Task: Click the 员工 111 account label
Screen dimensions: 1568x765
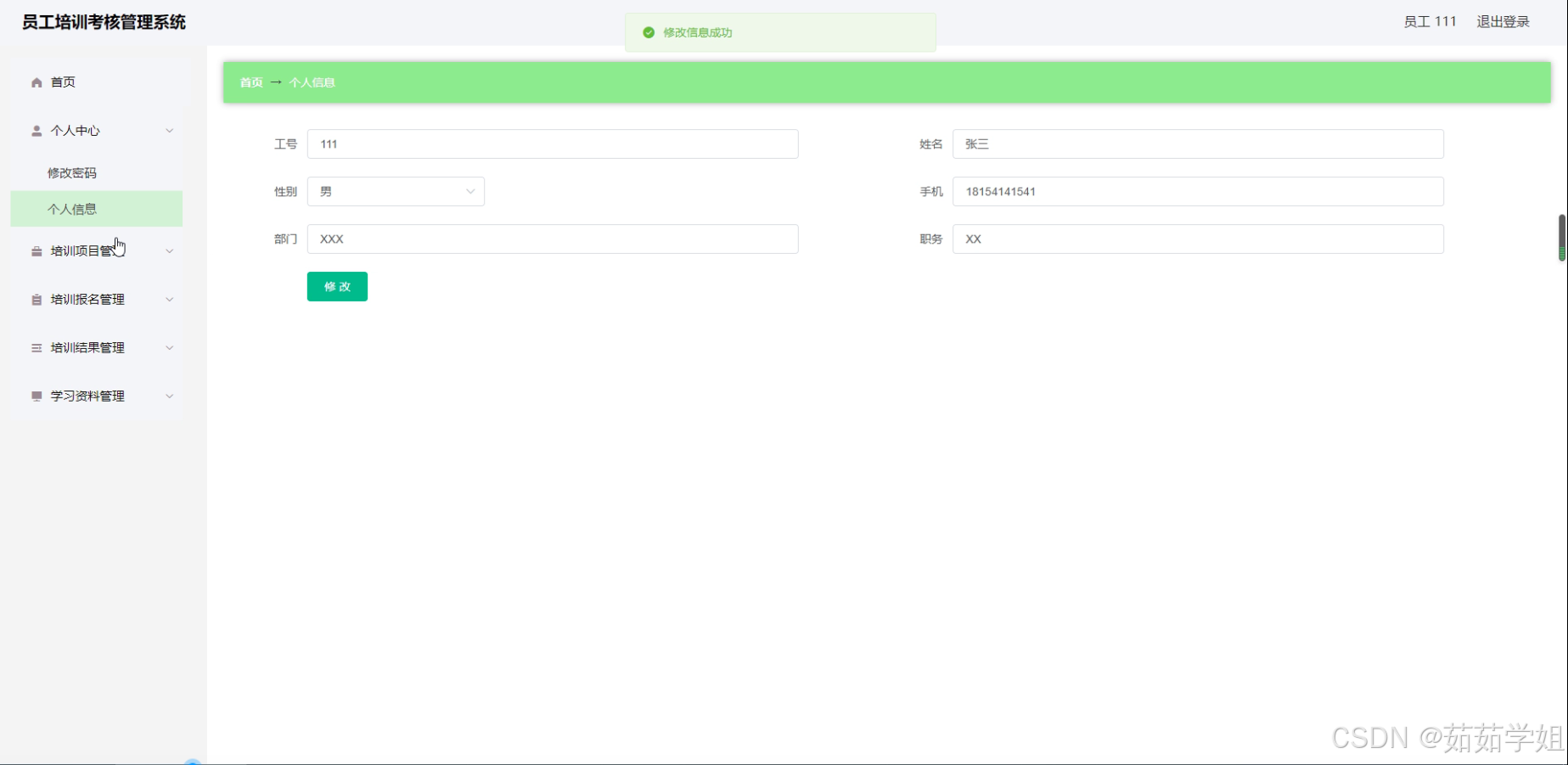Action: [x=1430, y=21]
